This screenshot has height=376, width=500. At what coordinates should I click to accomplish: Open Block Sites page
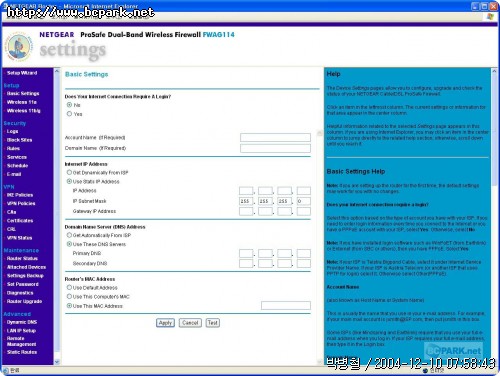pos(19,140)
